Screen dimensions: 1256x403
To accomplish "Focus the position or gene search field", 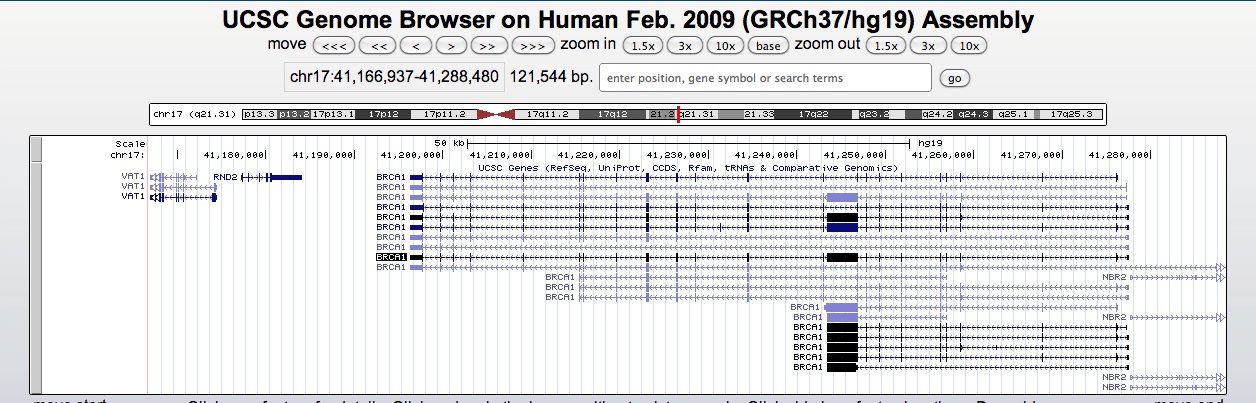I will click(765, 78).
